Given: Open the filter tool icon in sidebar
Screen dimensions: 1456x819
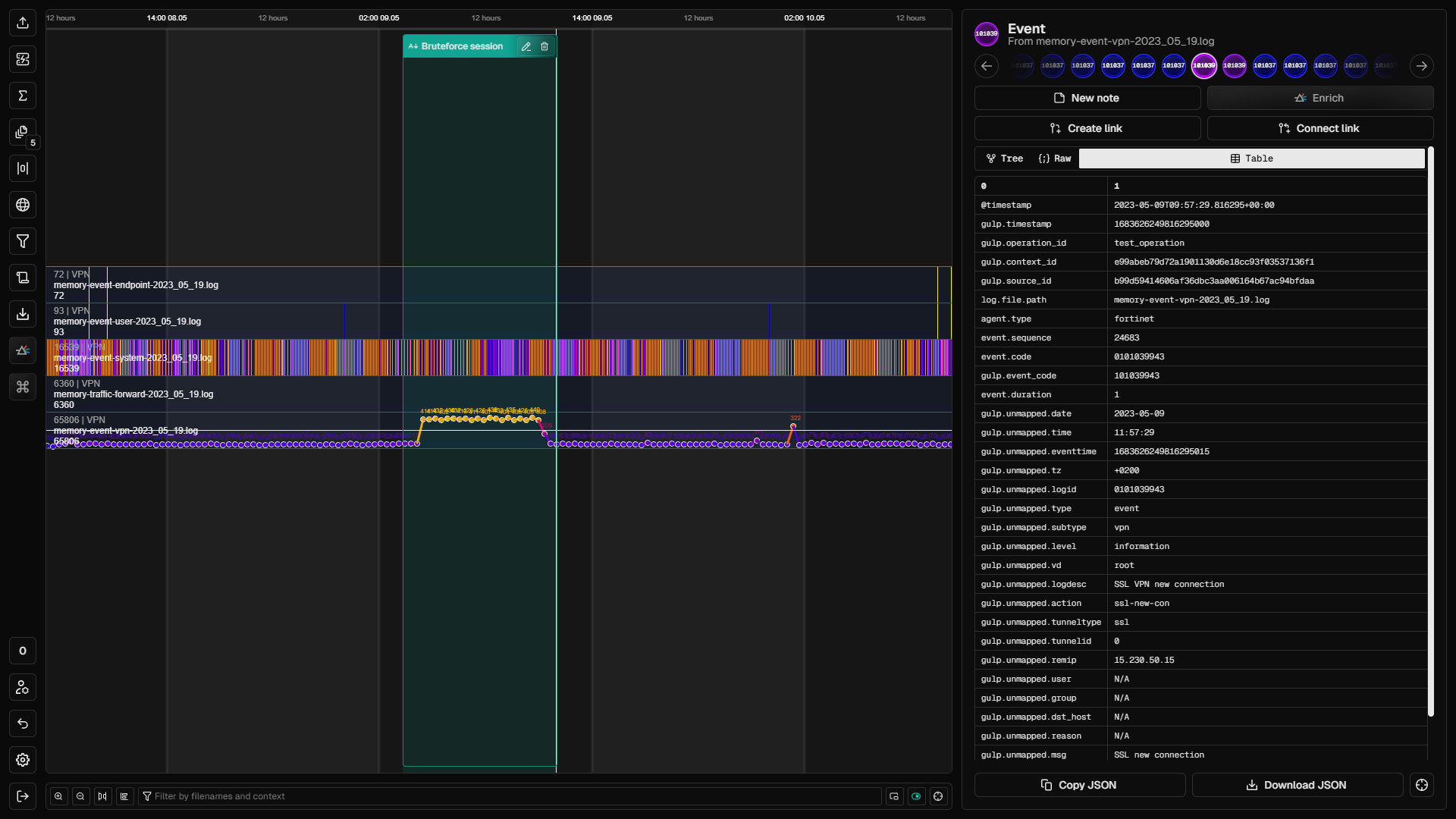Looking at the screenshot, I should click(23, 241).
